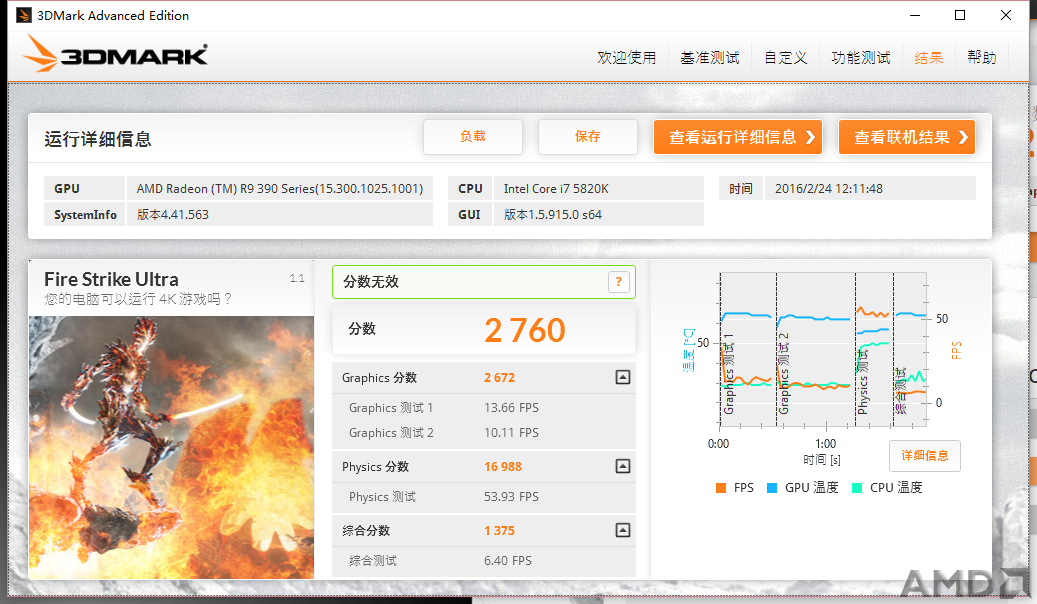Switch to the 基准测试 tab
Screen dimensions: 1037x604
(x=710, y=58)
